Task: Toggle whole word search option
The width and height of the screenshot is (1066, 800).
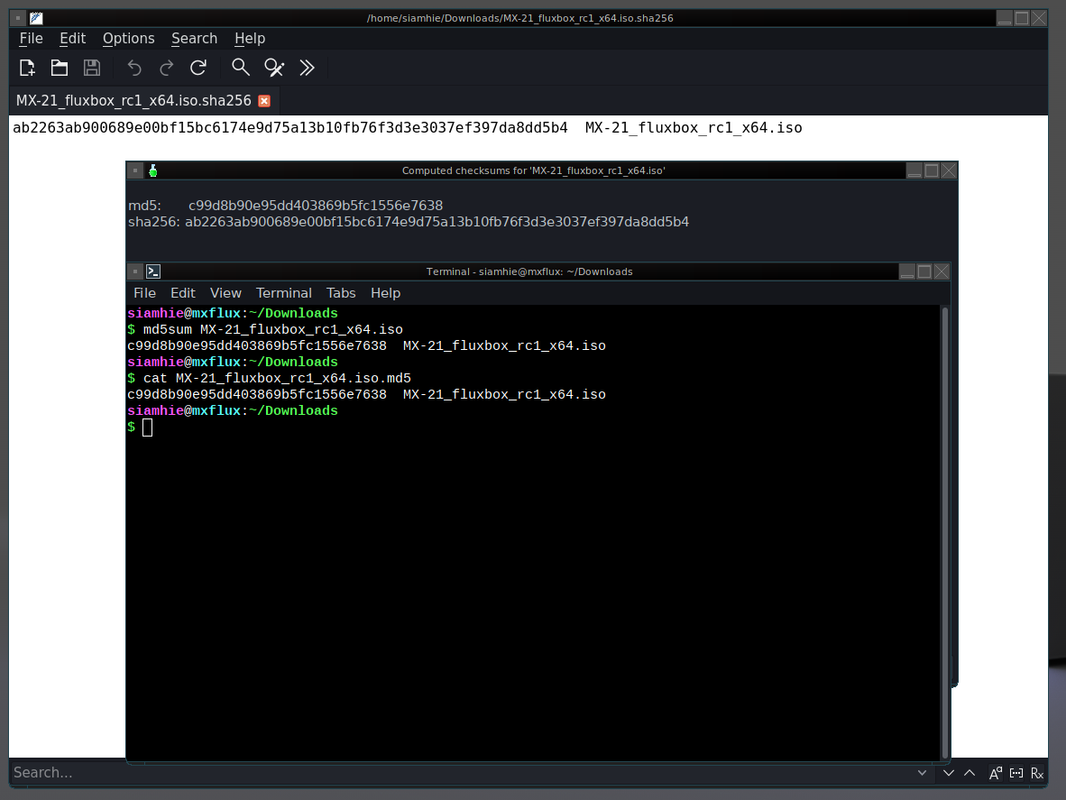Action: pyautogui.click(x=1016, y=773)
